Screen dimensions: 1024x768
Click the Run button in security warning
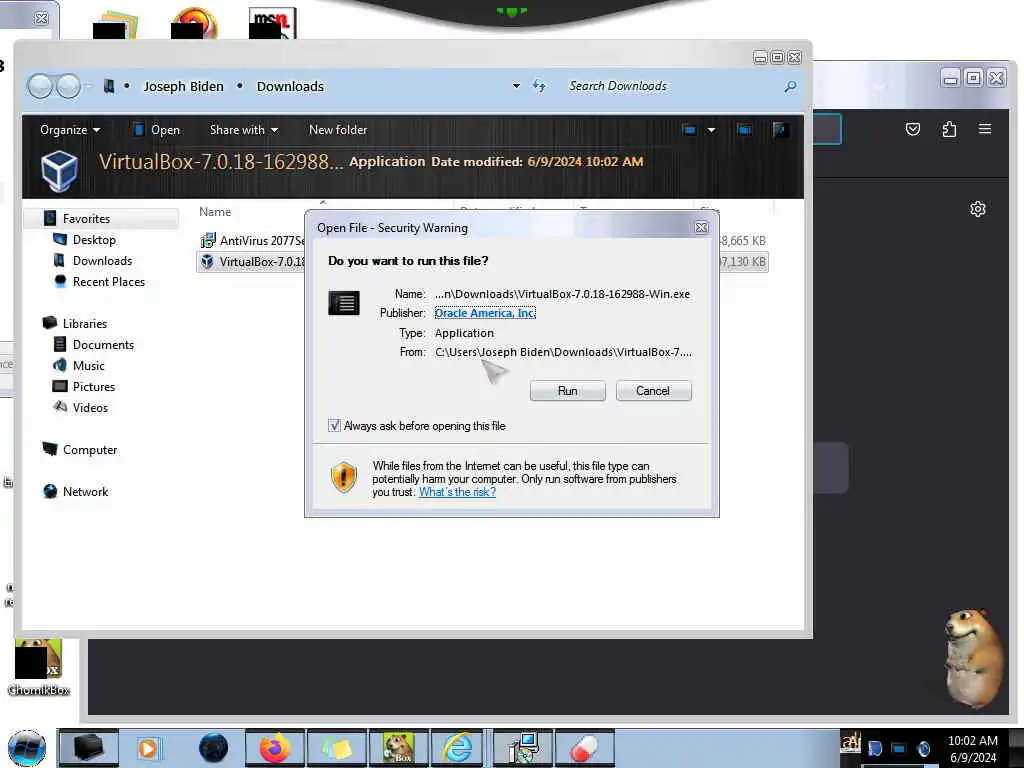(x=567, y=391)
